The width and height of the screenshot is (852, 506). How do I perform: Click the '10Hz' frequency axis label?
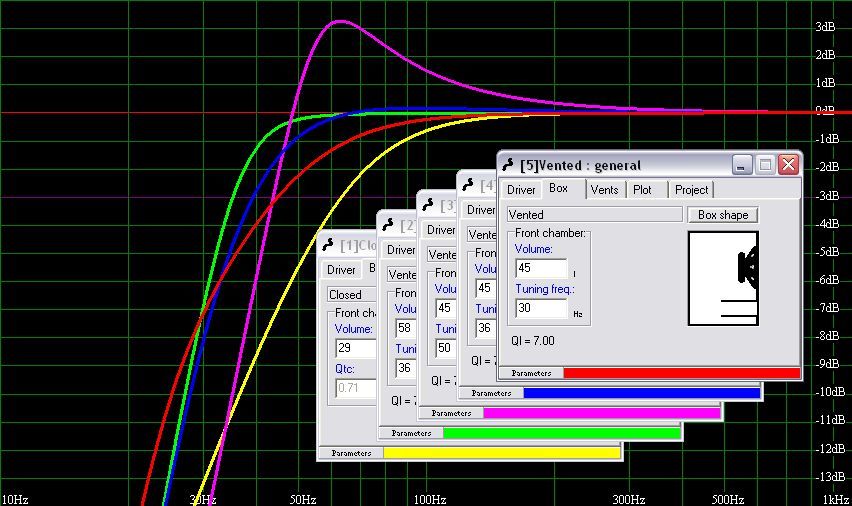(x=15, y=499)
